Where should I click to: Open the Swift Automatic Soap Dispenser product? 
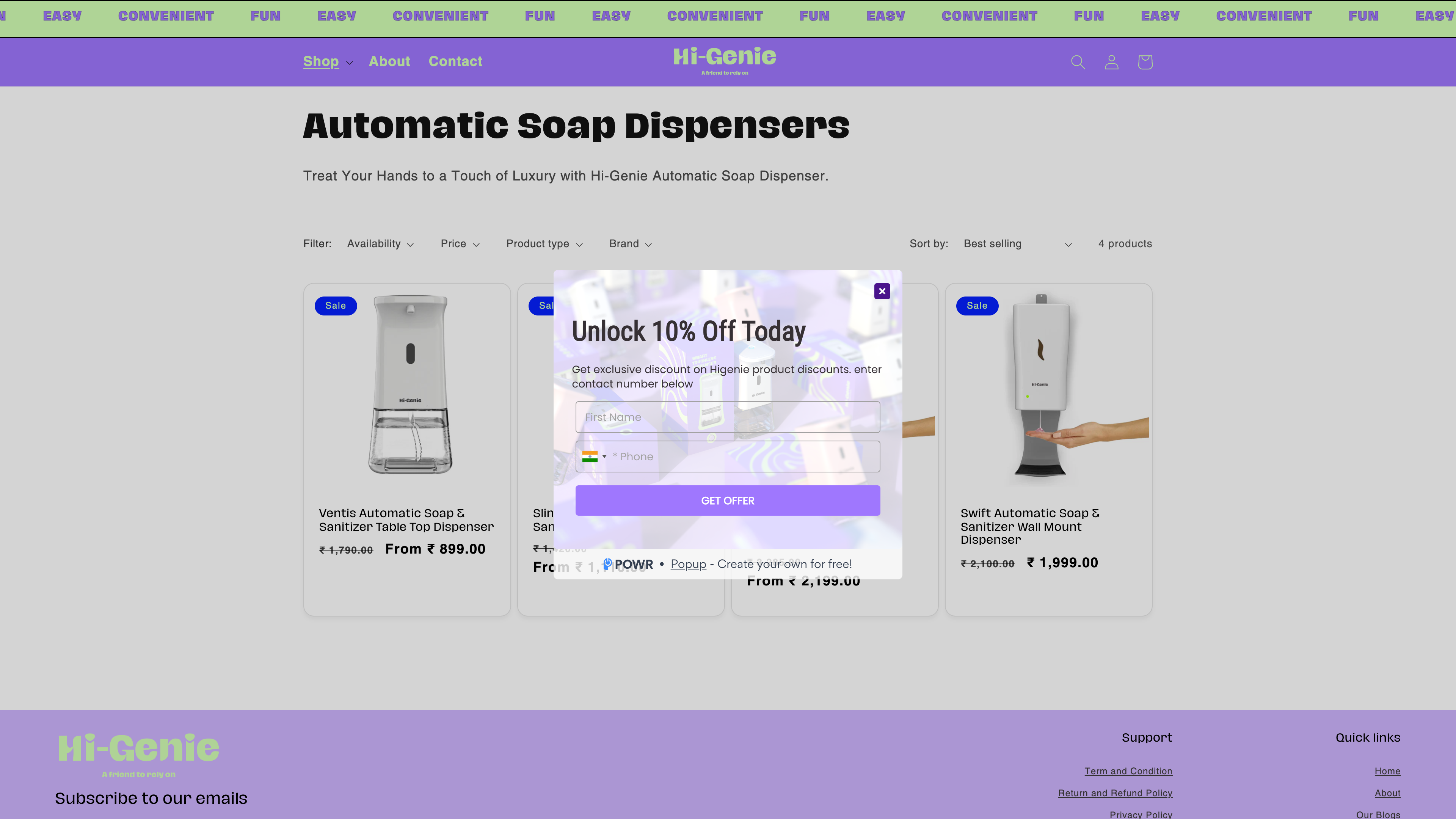coord(1030,526)
